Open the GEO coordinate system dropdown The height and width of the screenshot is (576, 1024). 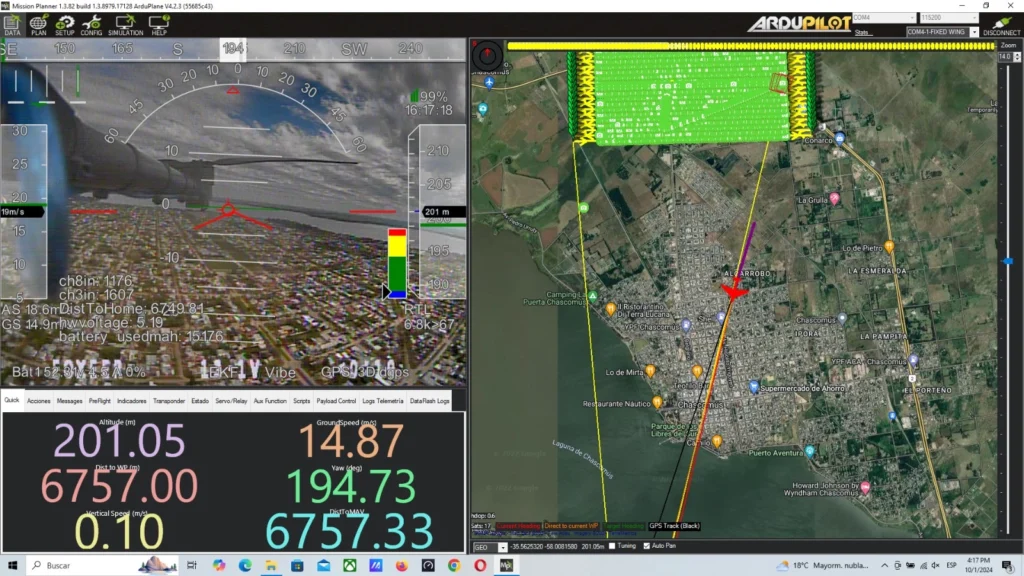coord(490,547)
